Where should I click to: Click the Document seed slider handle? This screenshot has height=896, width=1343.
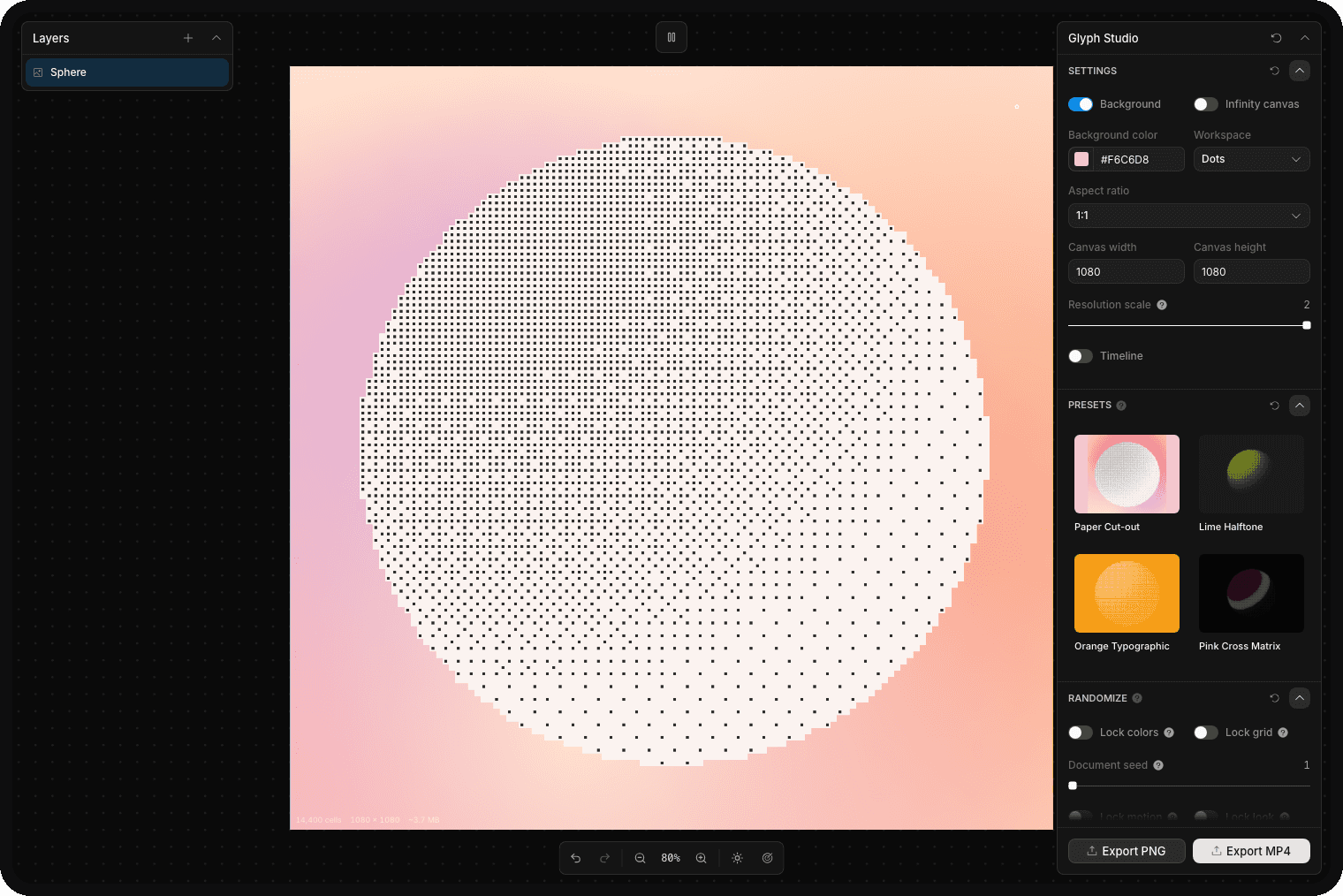point(1073,786)
